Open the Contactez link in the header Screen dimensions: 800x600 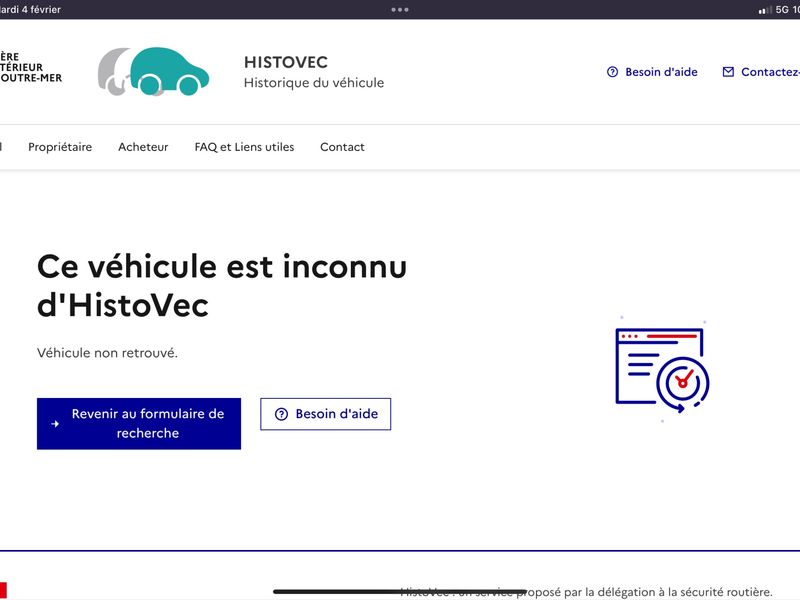(761, 72)
